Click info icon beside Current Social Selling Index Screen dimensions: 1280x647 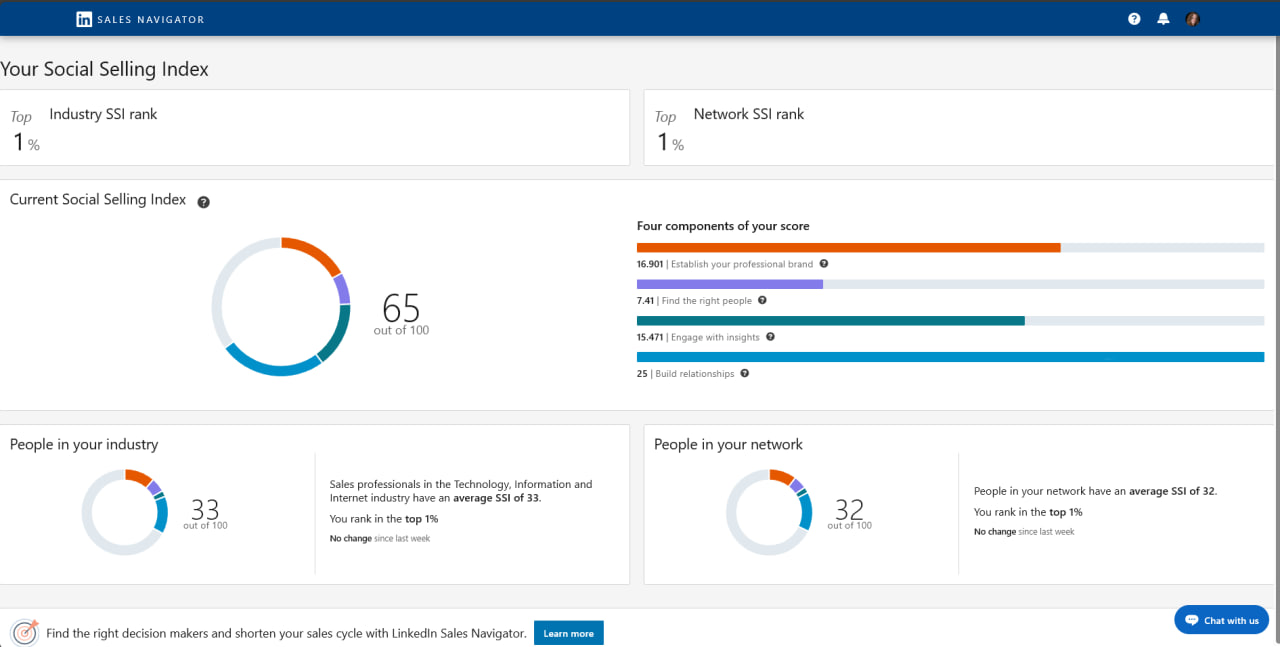coord(204,202)
